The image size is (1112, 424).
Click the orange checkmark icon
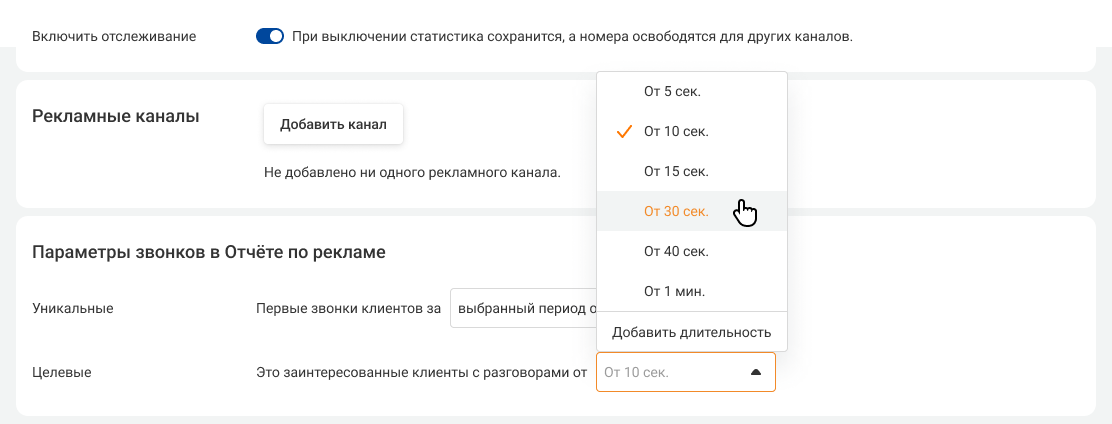(625, 131)
